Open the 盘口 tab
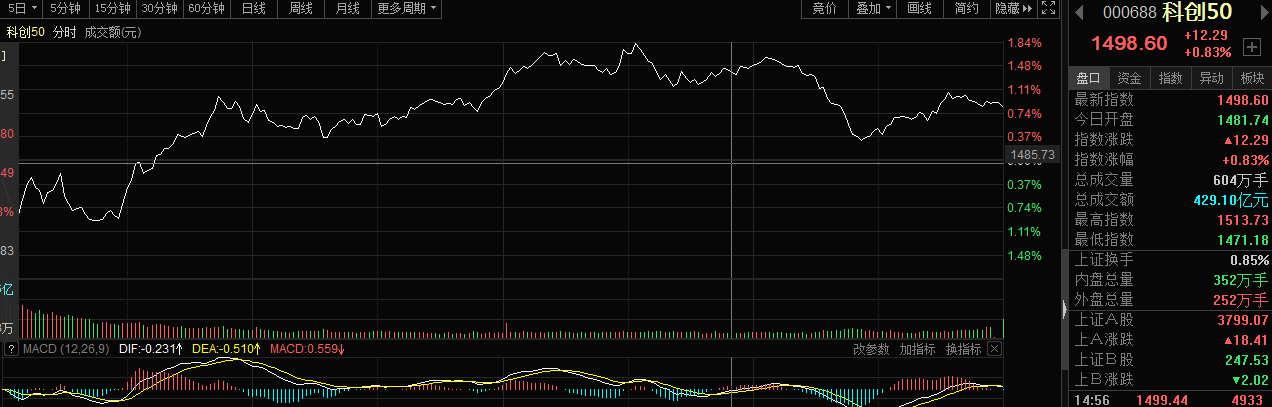Image resolution: width=1272 pixels, height=407 pixels. tap(1088, 78)
